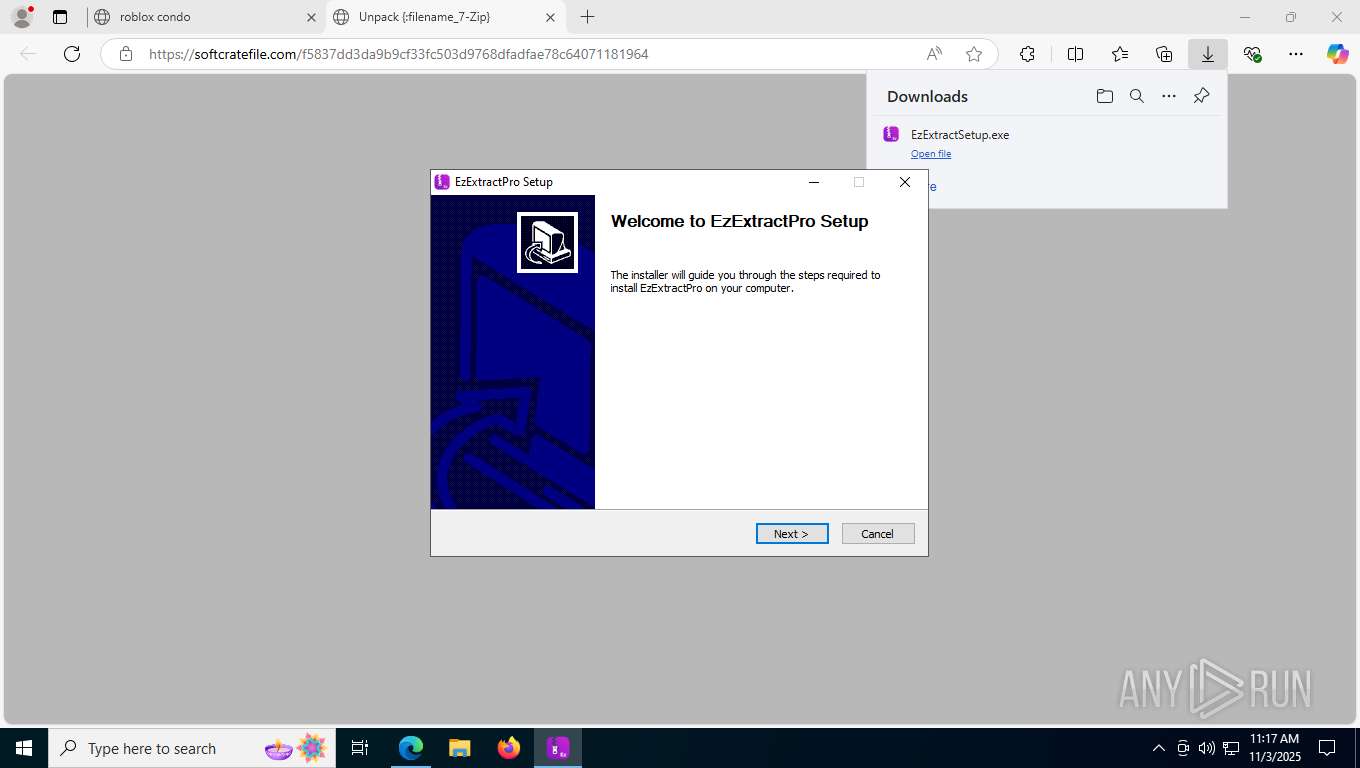Image resolution: width=1360 pixels, height=768 pixels.
Task: Search downloads with magnifier icon
Action: point(1137,96)
